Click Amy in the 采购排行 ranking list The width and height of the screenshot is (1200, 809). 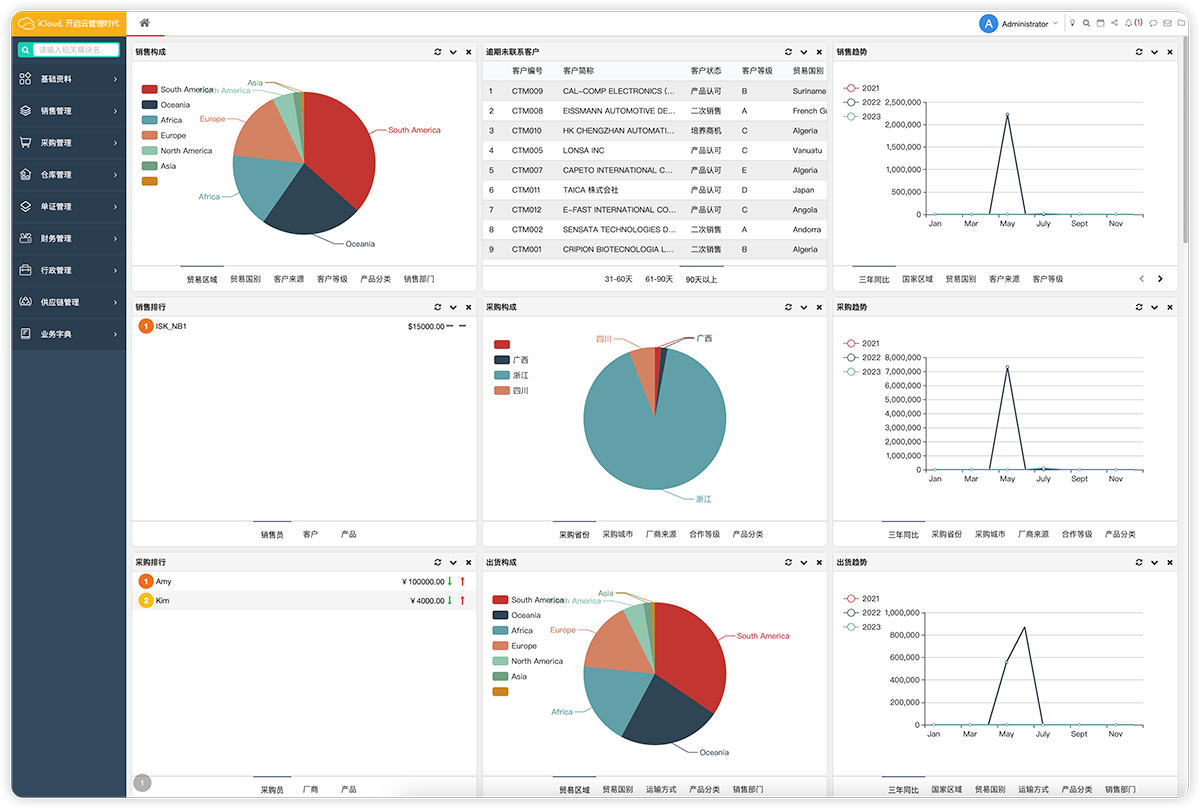(164, 581)
